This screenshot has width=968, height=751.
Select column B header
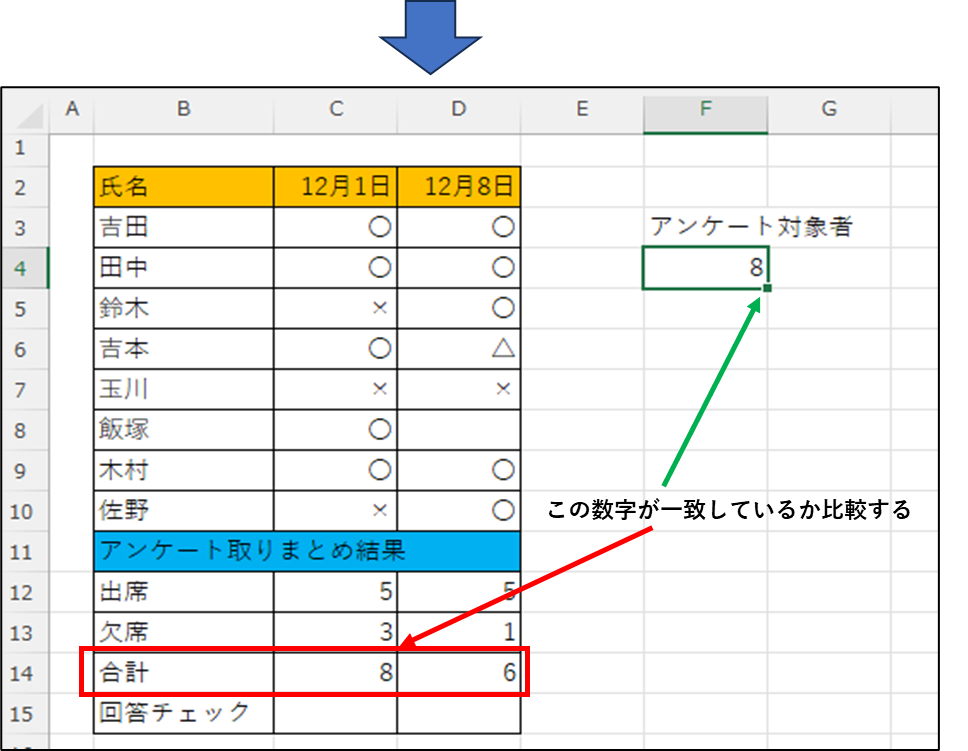183,109
